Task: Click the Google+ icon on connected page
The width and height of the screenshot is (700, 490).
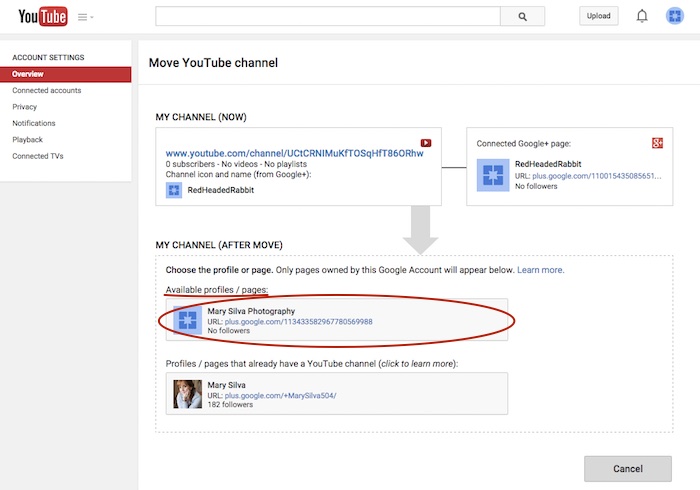Action: click(657, 143)
